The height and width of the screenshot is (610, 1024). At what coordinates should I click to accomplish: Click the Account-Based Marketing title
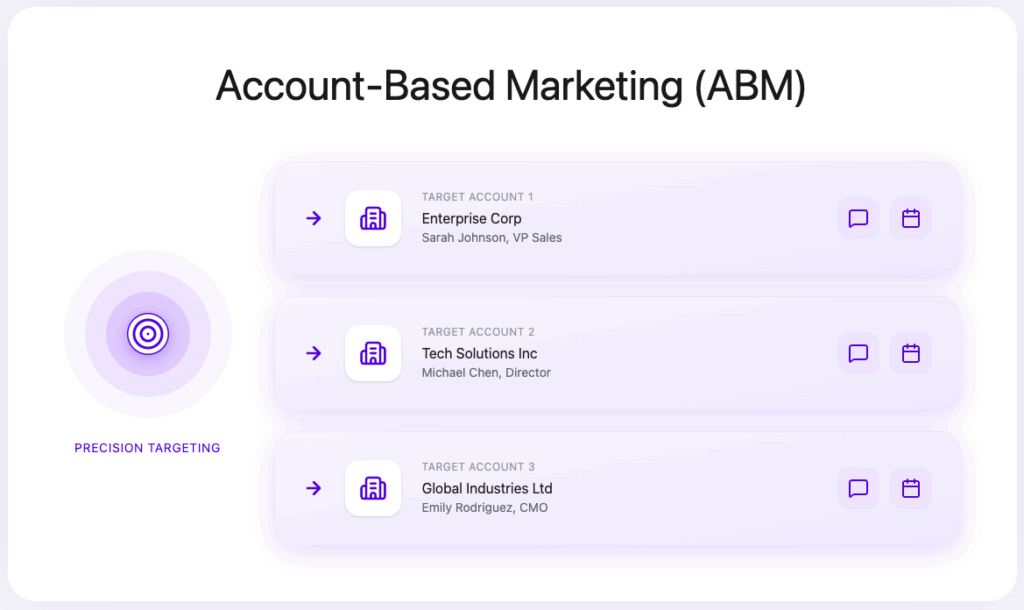pyautogui.click(x=511, y=87)
